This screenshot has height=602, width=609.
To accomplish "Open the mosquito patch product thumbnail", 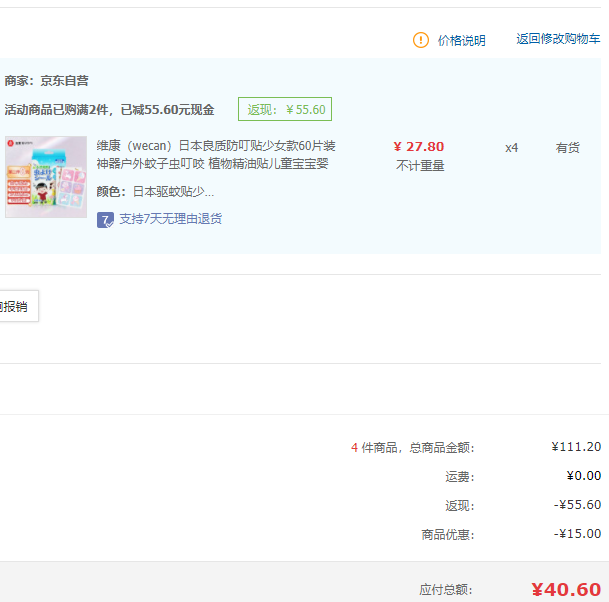I will click(46, 177).
